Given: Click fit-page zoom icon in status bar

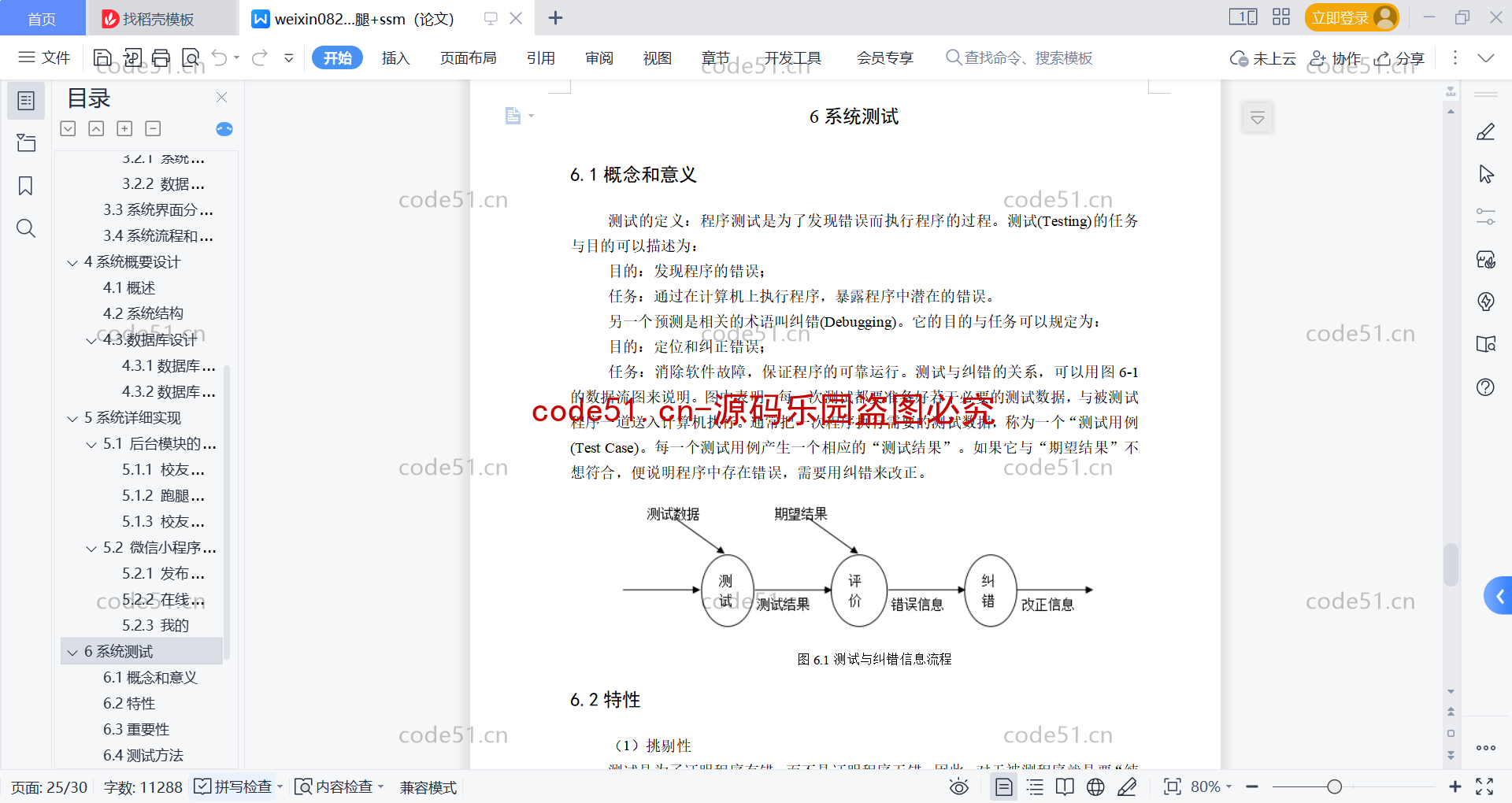Looking at the screenshot, I should coord(1173,786).
